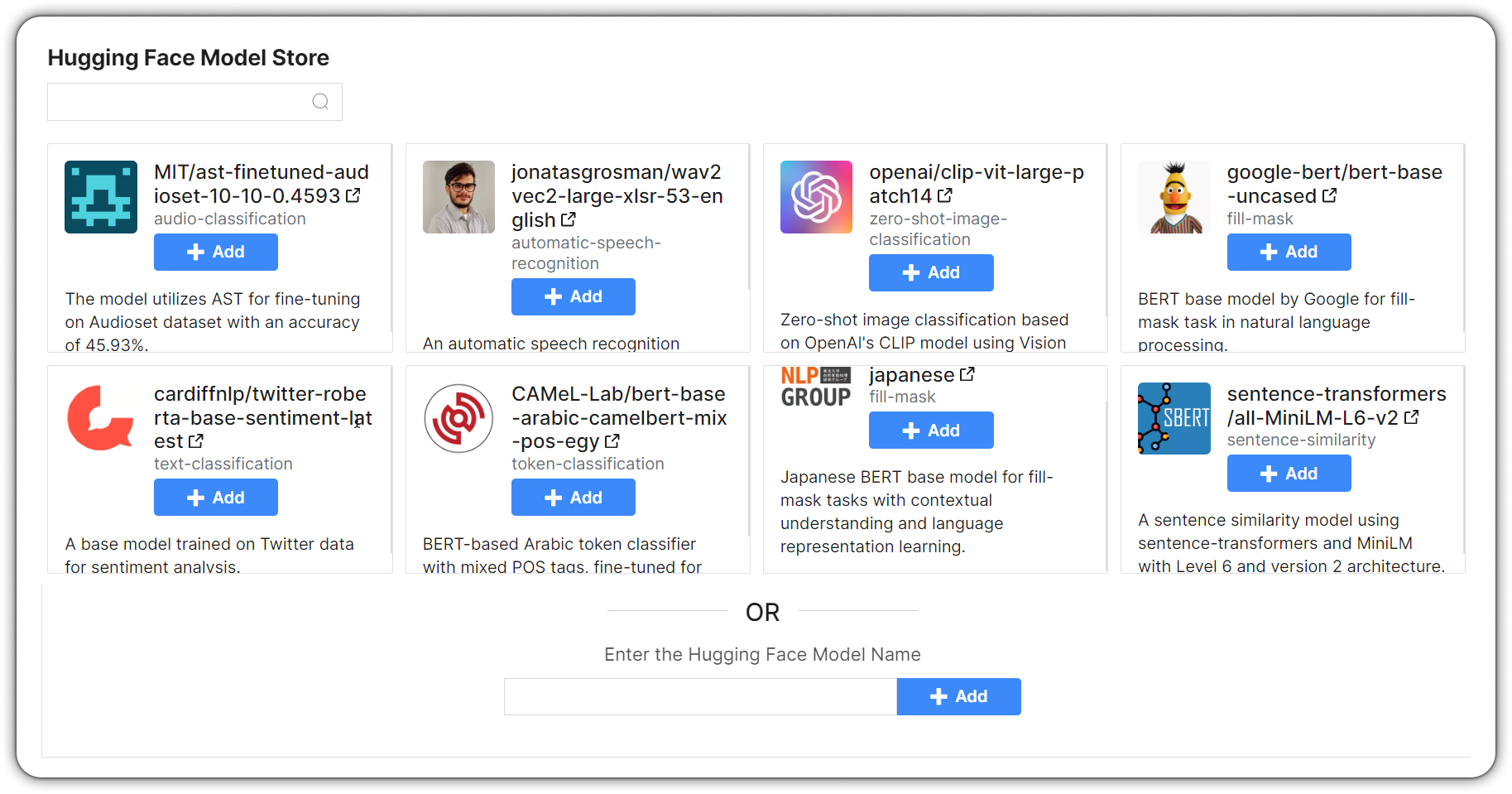This screenshot has width=1512, height=794.
Task: Click the SBERT model thumbnail
Action: click(x=1174, y=418)
